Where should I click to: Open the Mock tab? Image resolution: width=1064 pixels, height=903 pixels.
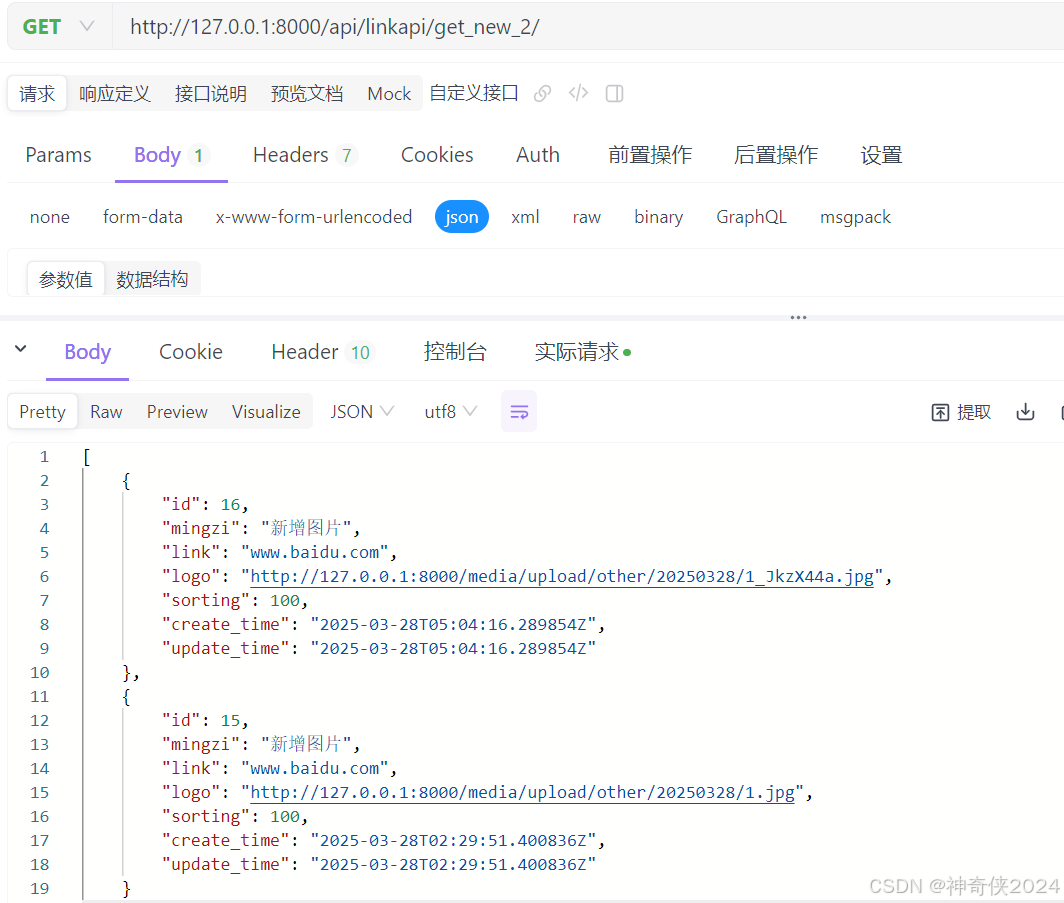pyautogui.click(x=389, y=93)
